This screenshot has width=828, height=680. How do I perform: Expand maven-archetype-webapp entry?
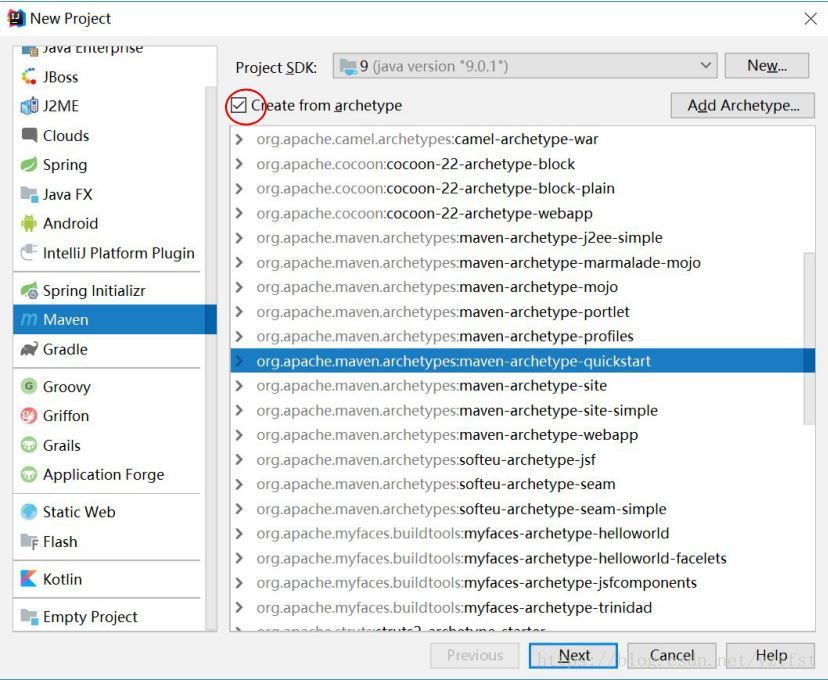click(x=239, y=435)
